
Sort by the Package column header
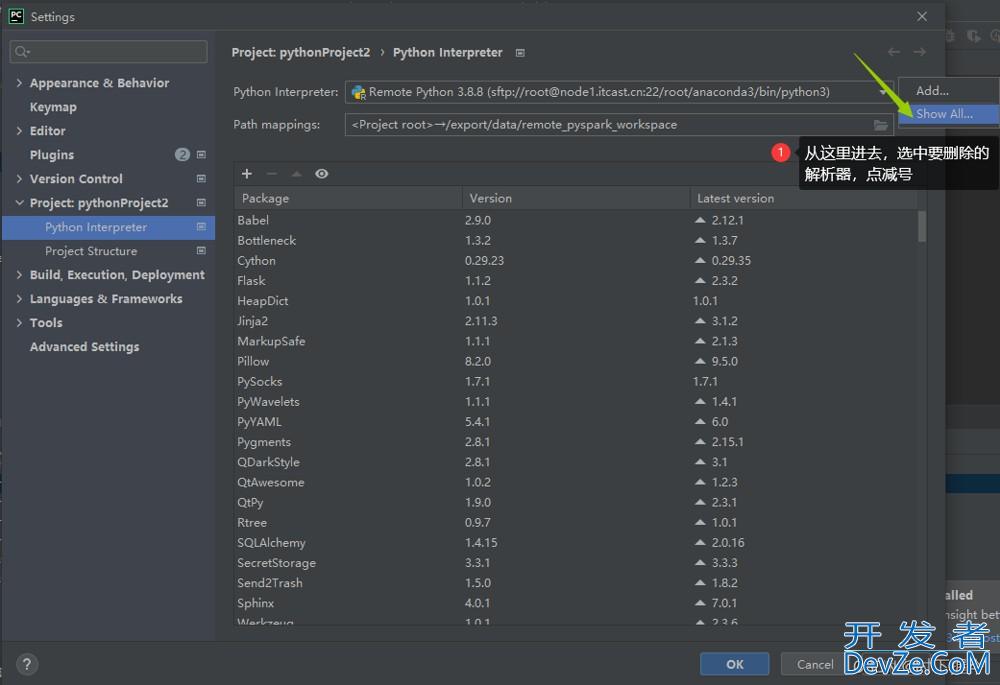[348, 198]
